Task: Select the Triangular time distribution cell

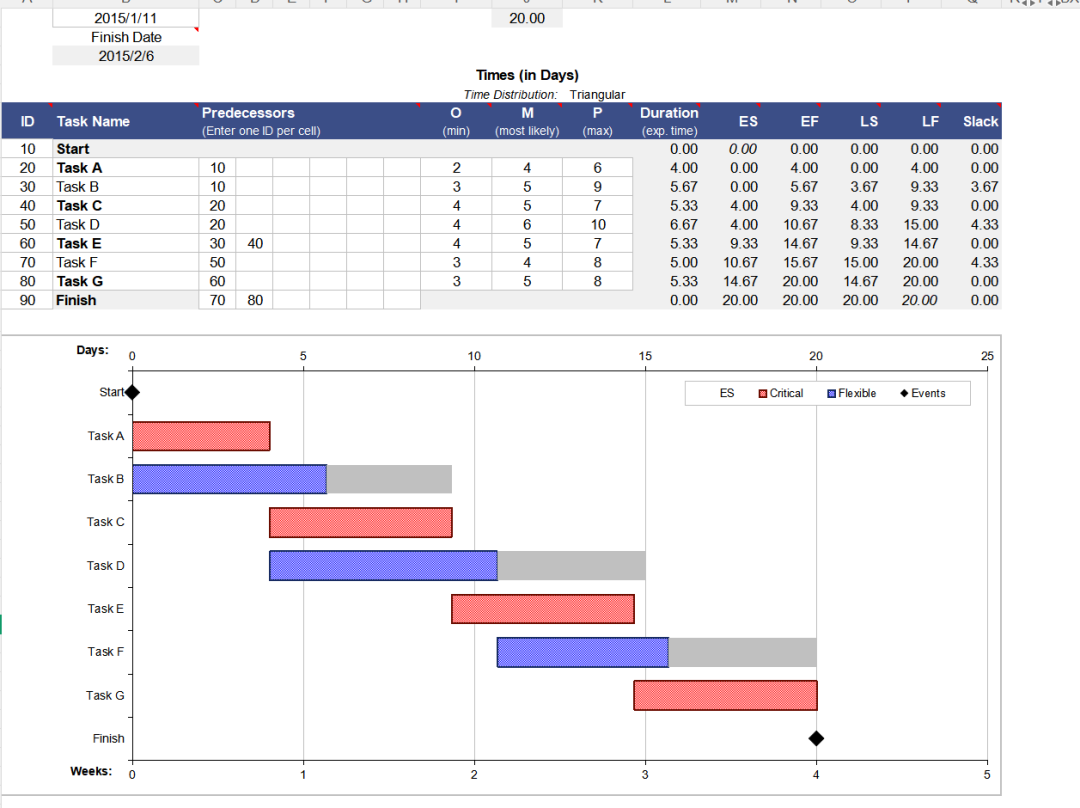Action: coord(597,95)
